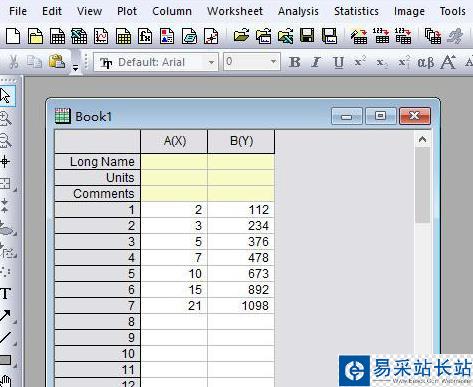Click the Save Template icon
This screenshot has width=473, height=387.
pyautogui.click(x=329, y=36)
